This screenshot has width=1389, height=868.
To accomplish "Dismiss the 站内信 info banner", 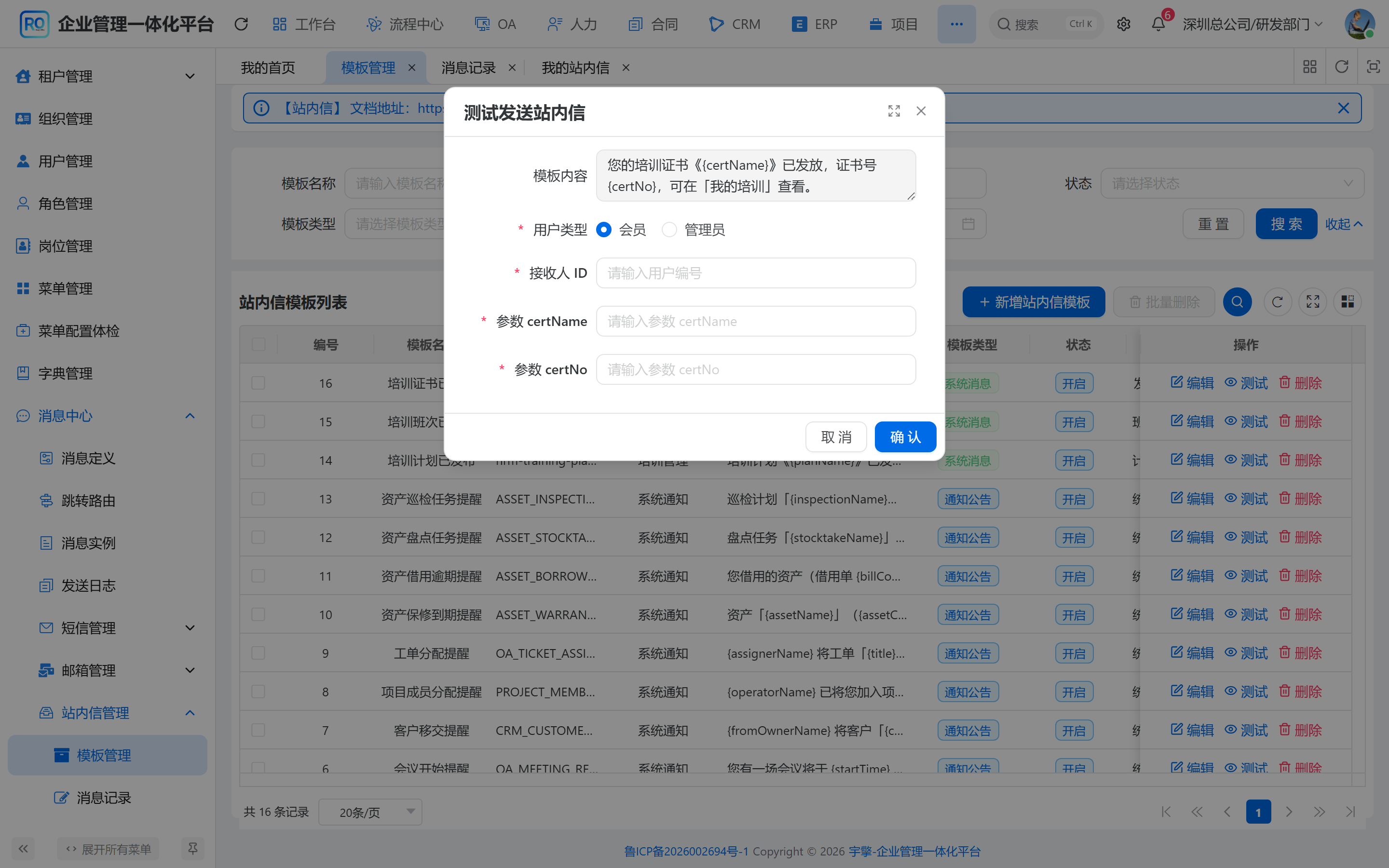I will tap(1343, 108).
